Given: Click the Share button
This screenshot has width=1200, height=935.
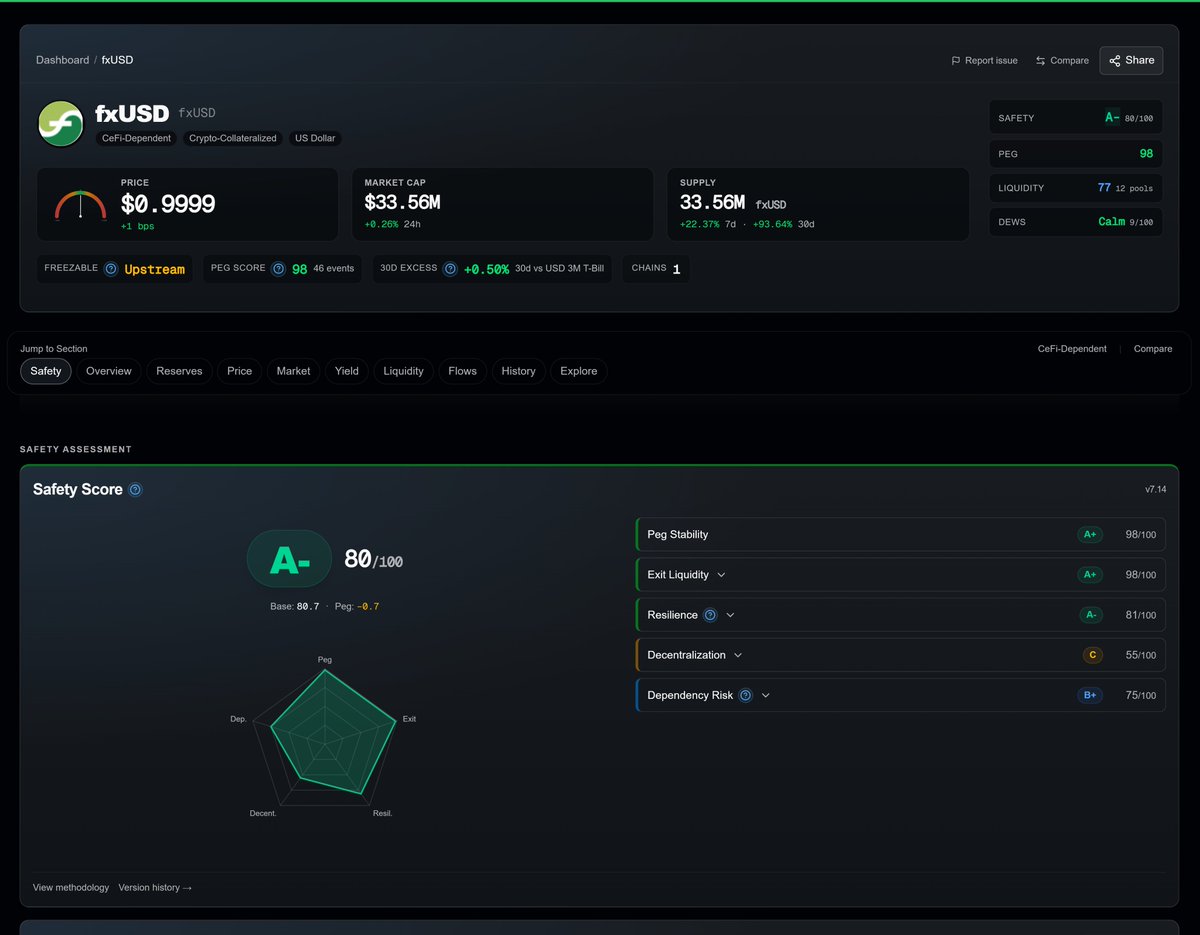Looking at the screenshot, I should (1131, 61).
